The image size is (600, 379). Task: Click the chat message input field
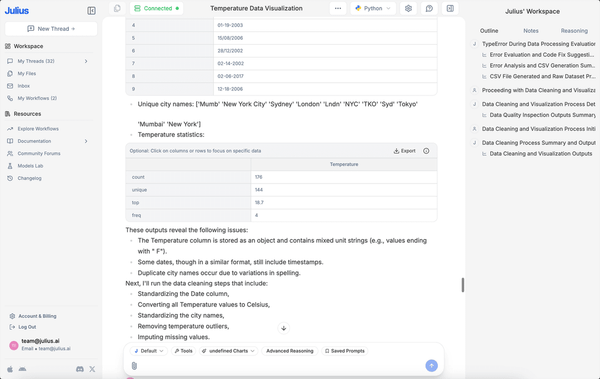click(x=281, y=366)
